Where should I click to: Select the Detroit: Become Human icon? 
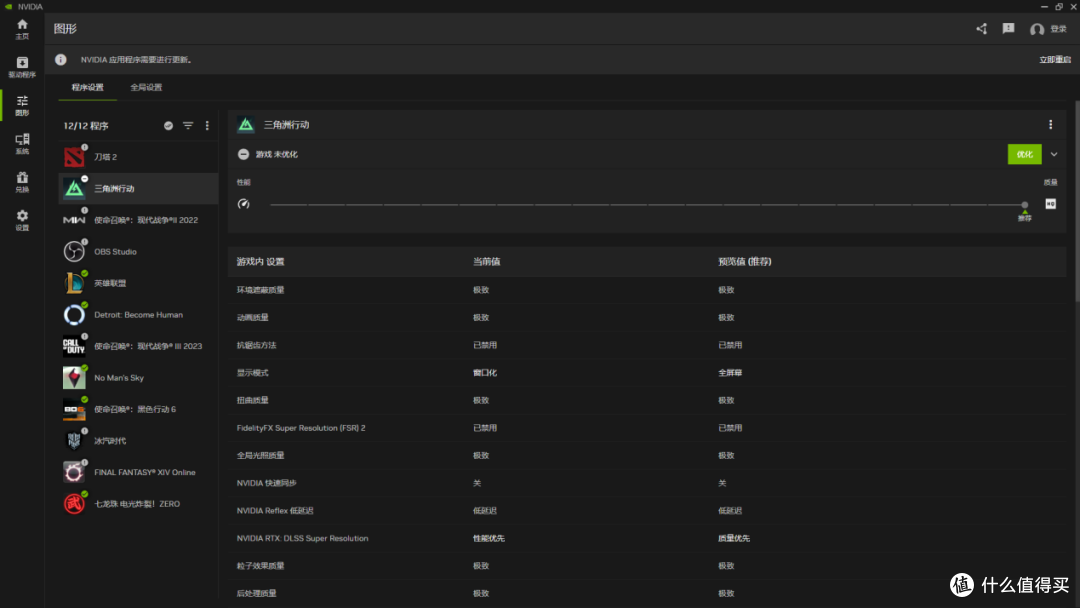74,315
